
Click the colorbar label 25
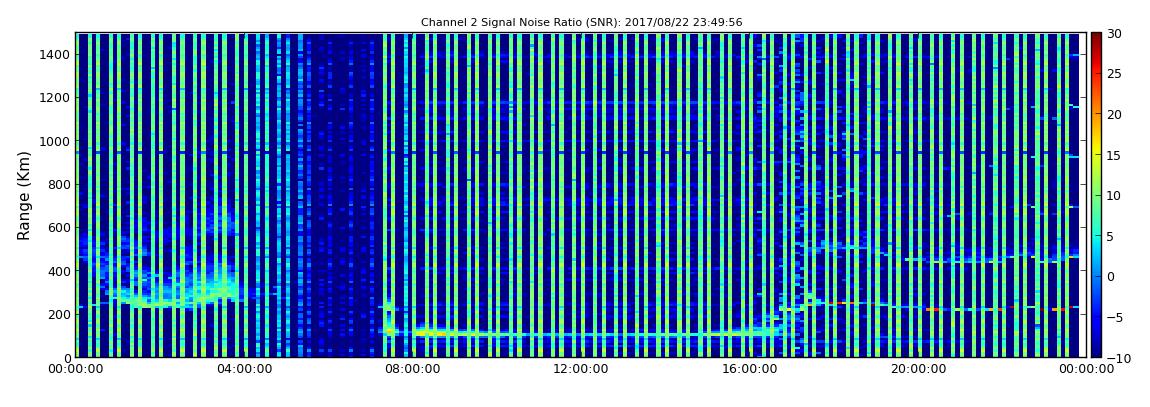coord(1115,74)
